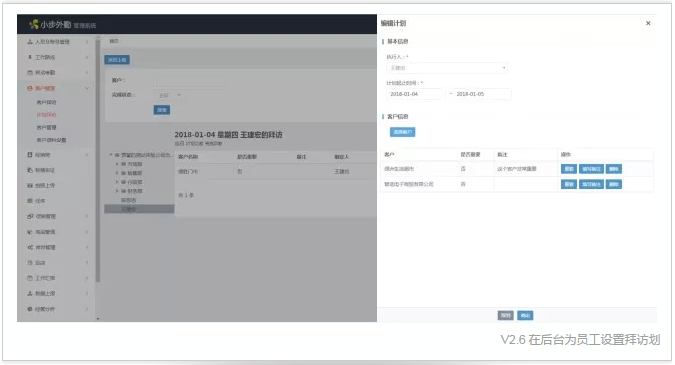Open the 执行人 dropdown in edit panel
Viewport: 675px width, 365px height.
pos(447,68)
